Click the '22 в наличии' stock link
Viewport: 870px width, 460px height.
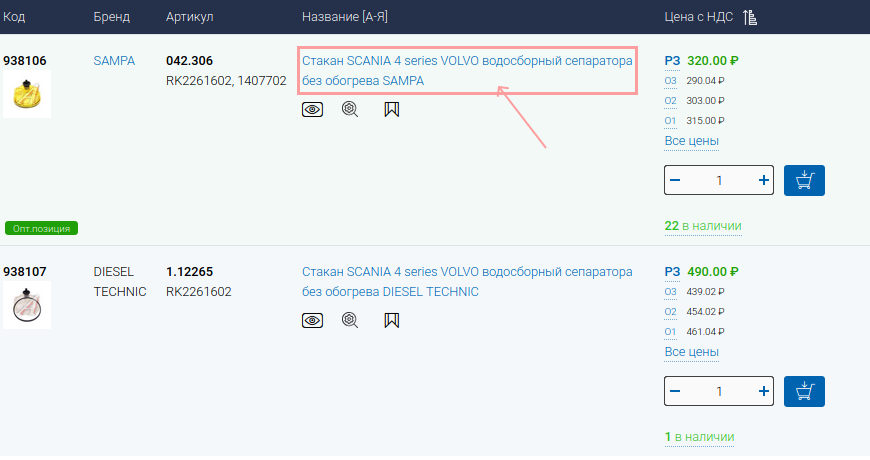[x=703, y=226]
